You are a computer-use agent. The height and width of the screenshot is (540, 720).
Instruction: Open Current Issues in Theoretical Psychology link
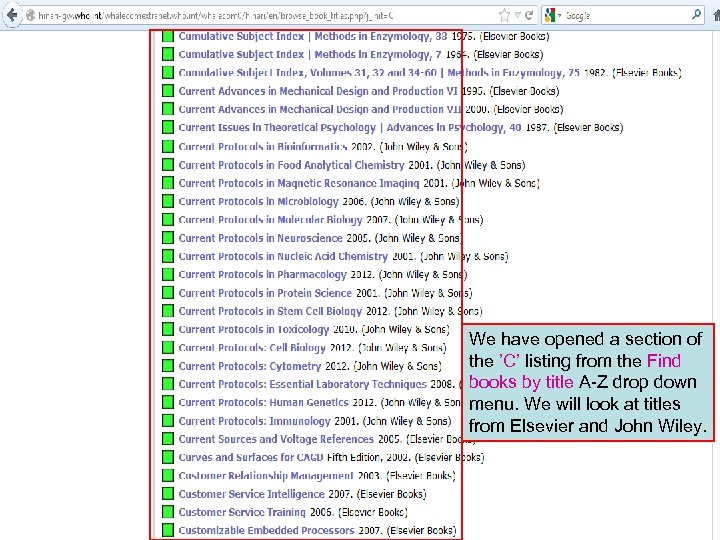pyautogui.click(x=350, y=128)
